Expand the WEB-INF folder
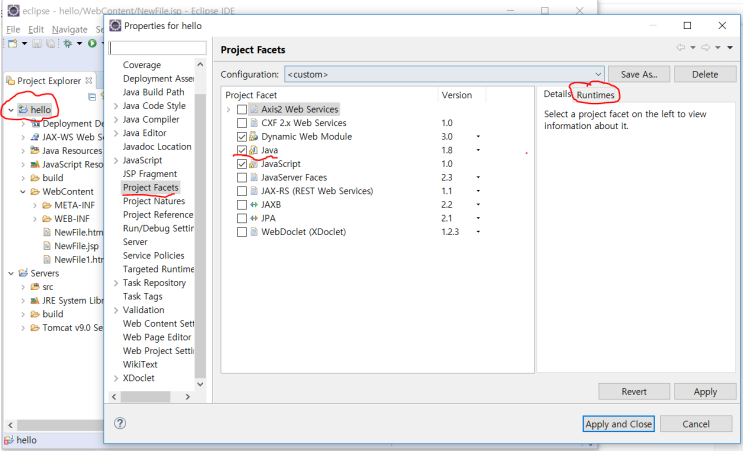 coord(35,219)
